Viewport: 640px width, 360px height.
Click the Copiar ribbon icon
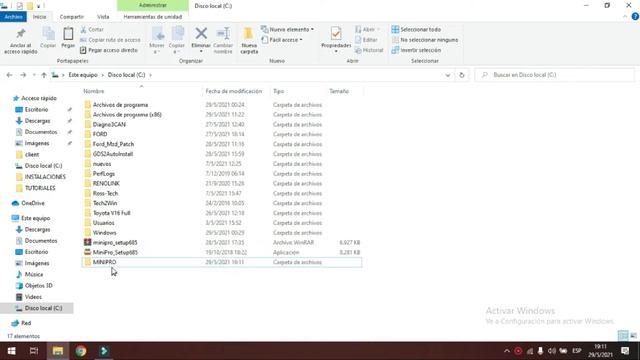(x=48, y=33)
